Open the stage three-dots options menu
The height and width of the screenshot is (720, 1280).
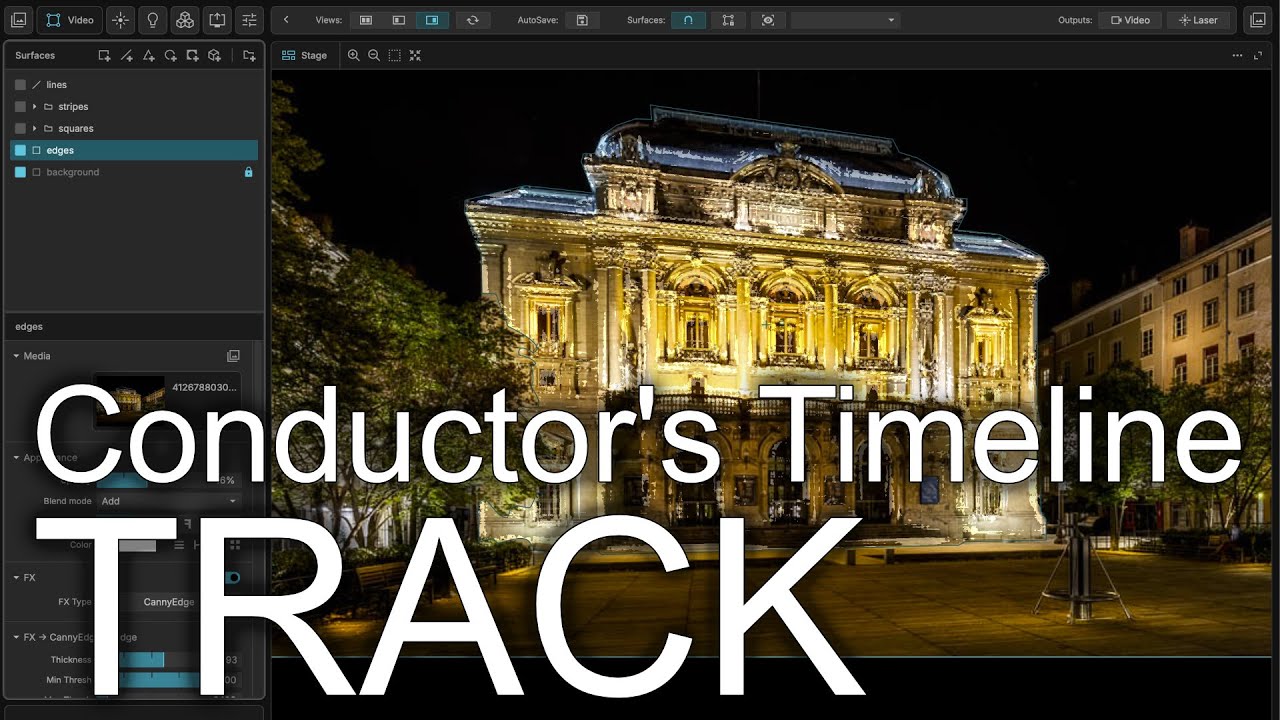(1237, 55)
